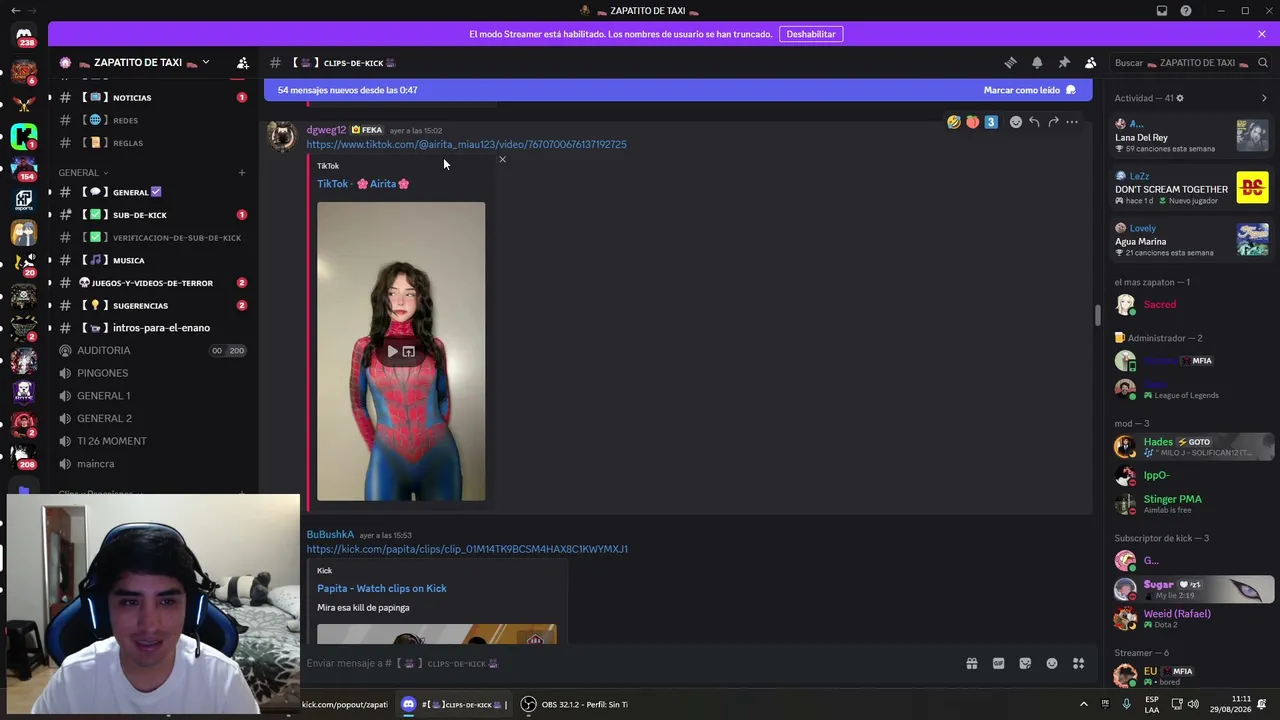Open notification settings bell icon
Screen dimensions: 1280x720
pyautogui.click(x=1037, y=63)
